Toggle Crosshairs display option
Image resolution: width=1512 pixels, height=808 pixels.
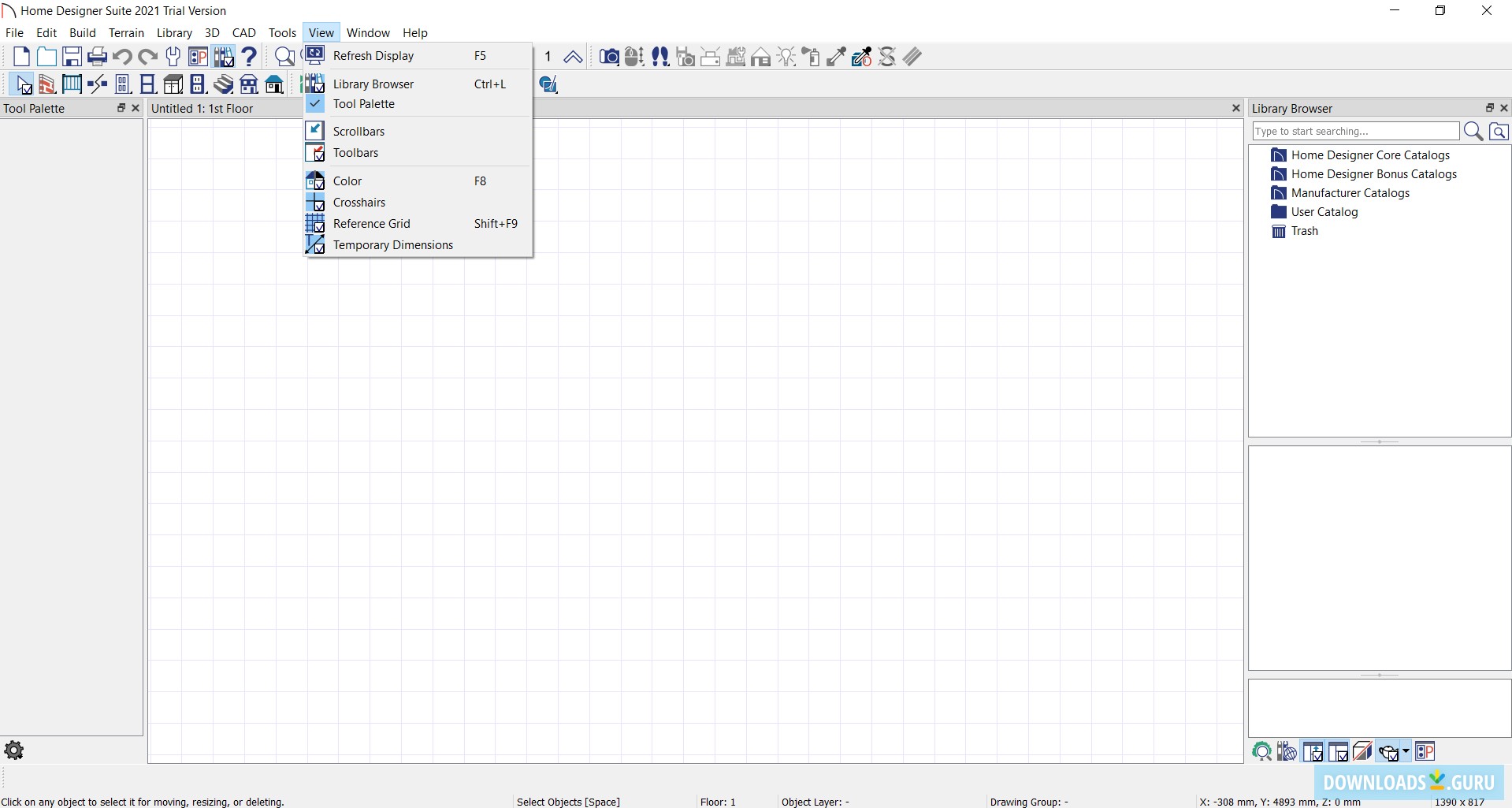(x=358, y=203)
